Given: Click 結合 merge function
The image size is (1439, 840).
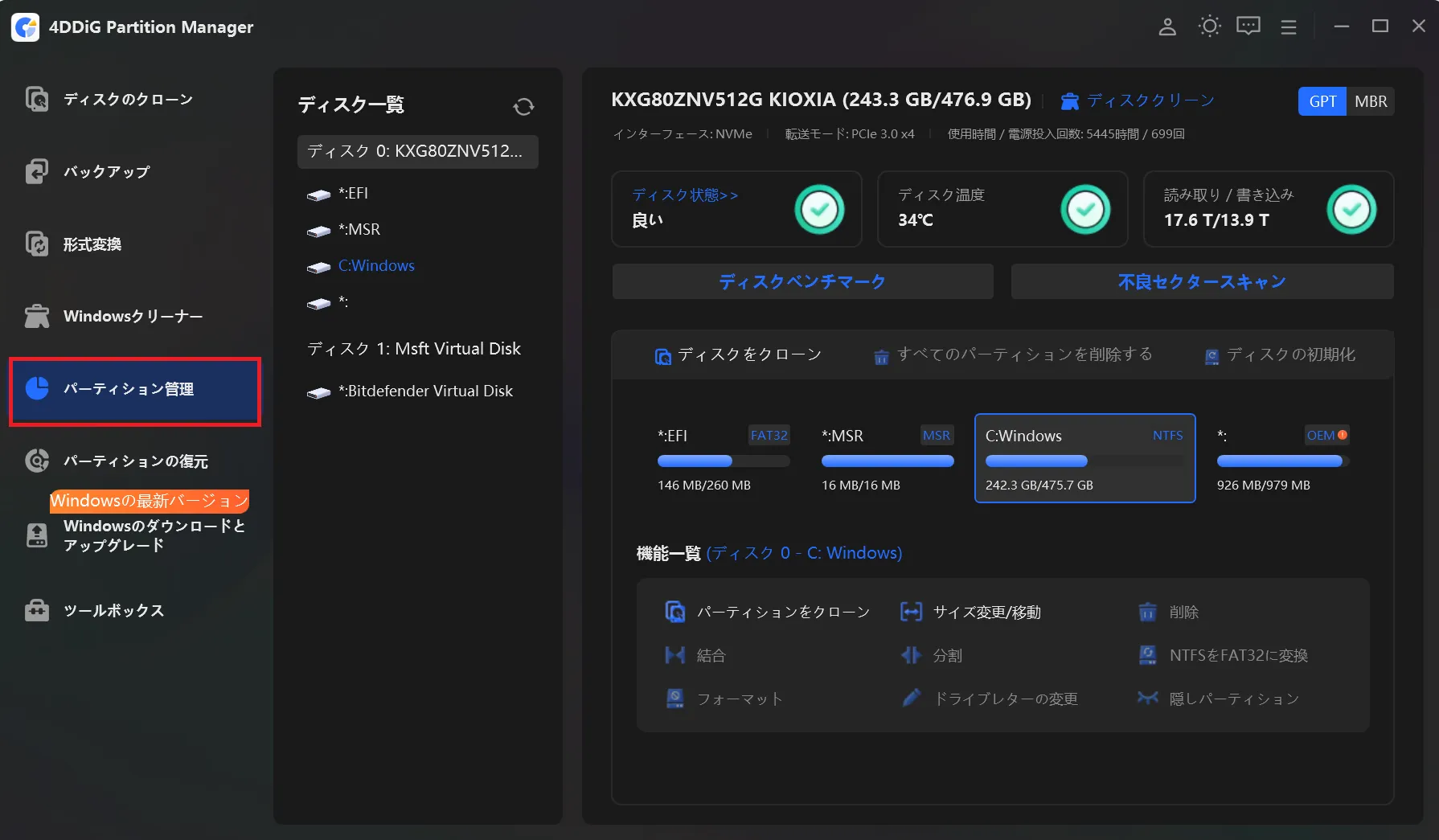Looking at the screenshot, I should pos(695,655).
